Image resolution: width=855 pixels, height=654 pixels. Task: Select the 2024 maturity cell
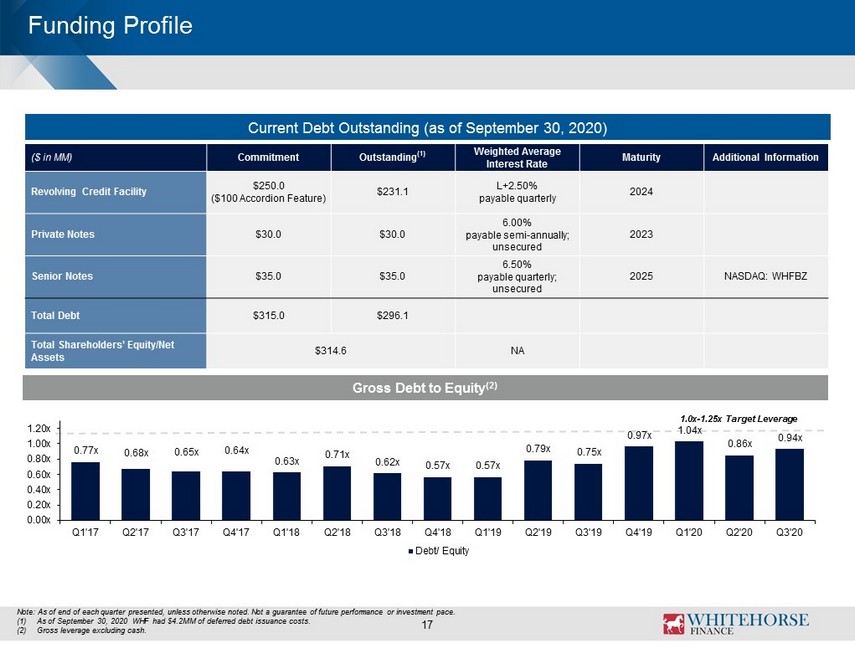(x=641, y=192)
